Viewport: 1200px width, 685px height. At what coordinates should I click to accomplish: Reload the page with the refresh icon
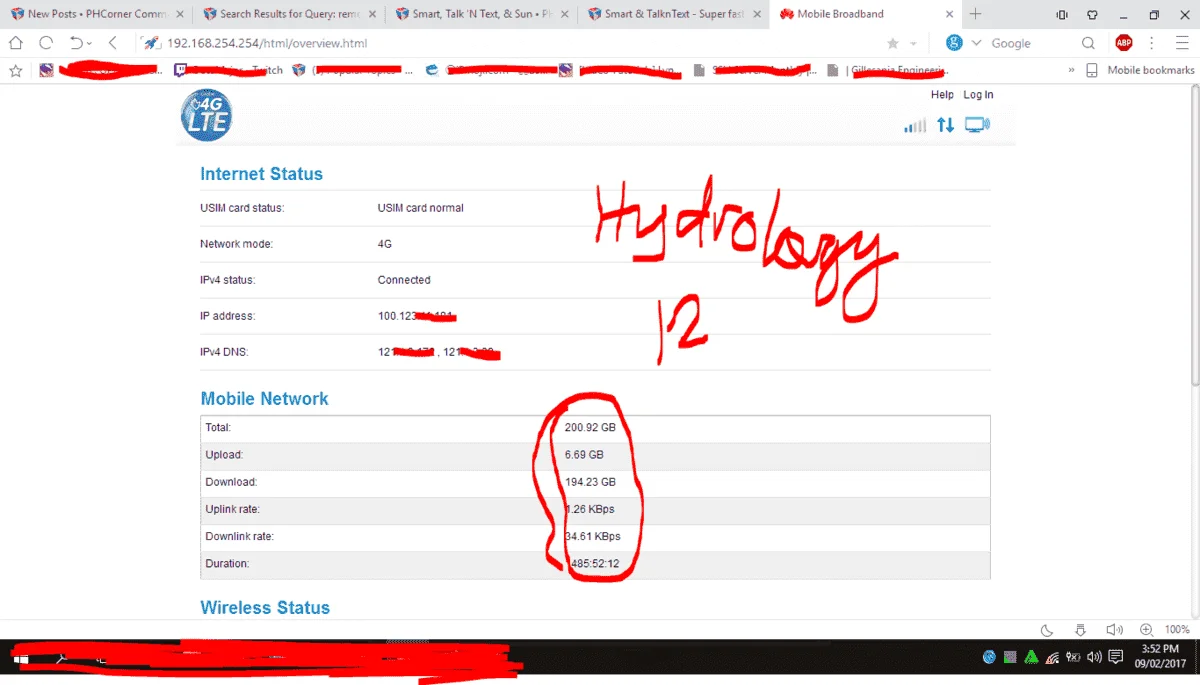coord(45,43)
